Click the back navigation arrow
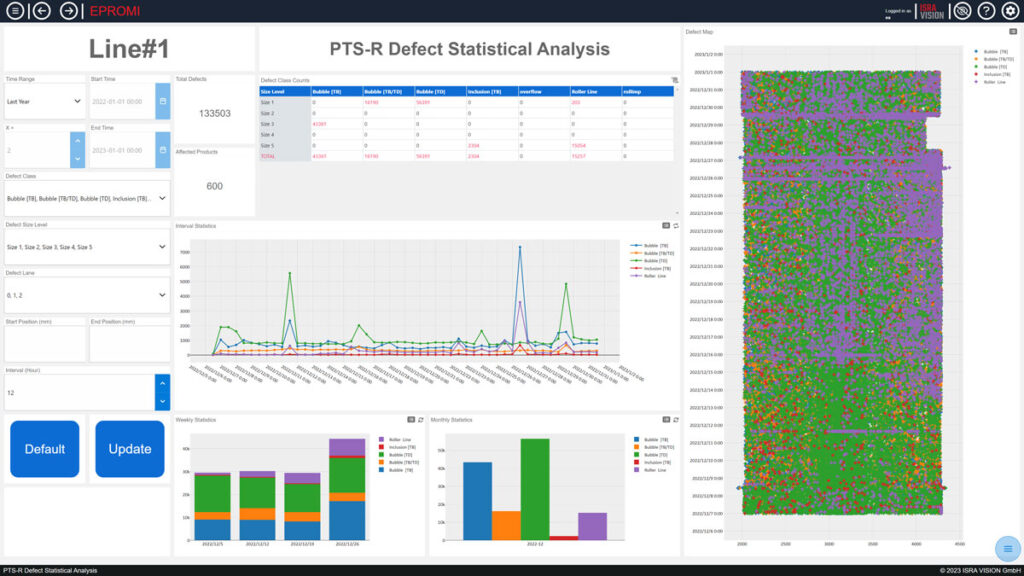 pos(42,11)
